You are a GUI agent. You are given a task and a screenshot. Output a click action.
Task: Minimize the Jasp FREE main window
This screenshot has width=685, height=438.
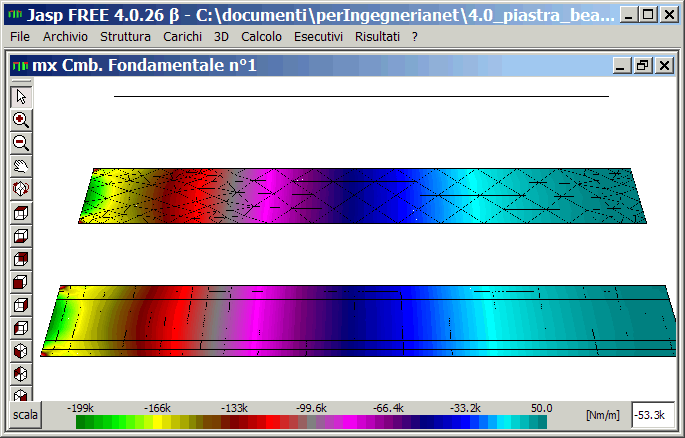click(629, 15)
